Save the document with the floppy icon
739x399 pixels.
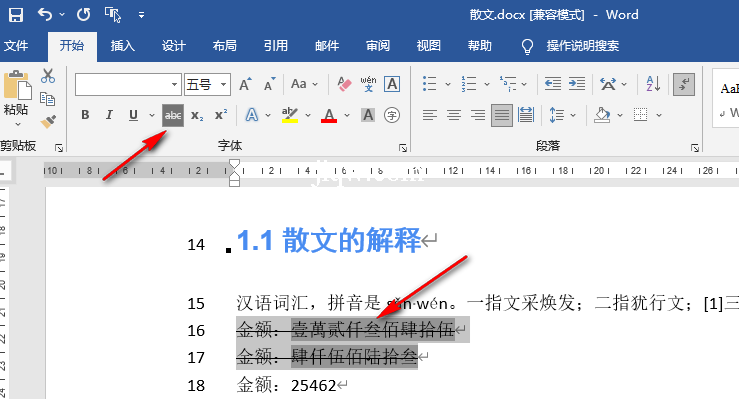point(16,15)
